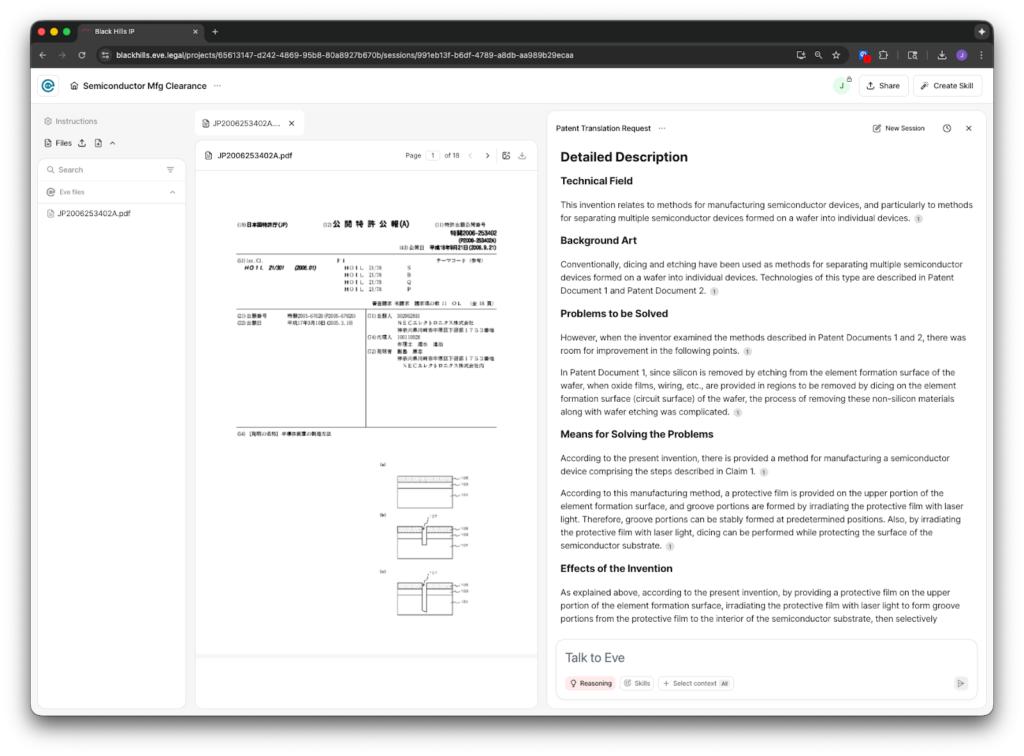Click the upload file icon beside Files
Viewport: 1024px width, 756px height.
pos(82,143)
